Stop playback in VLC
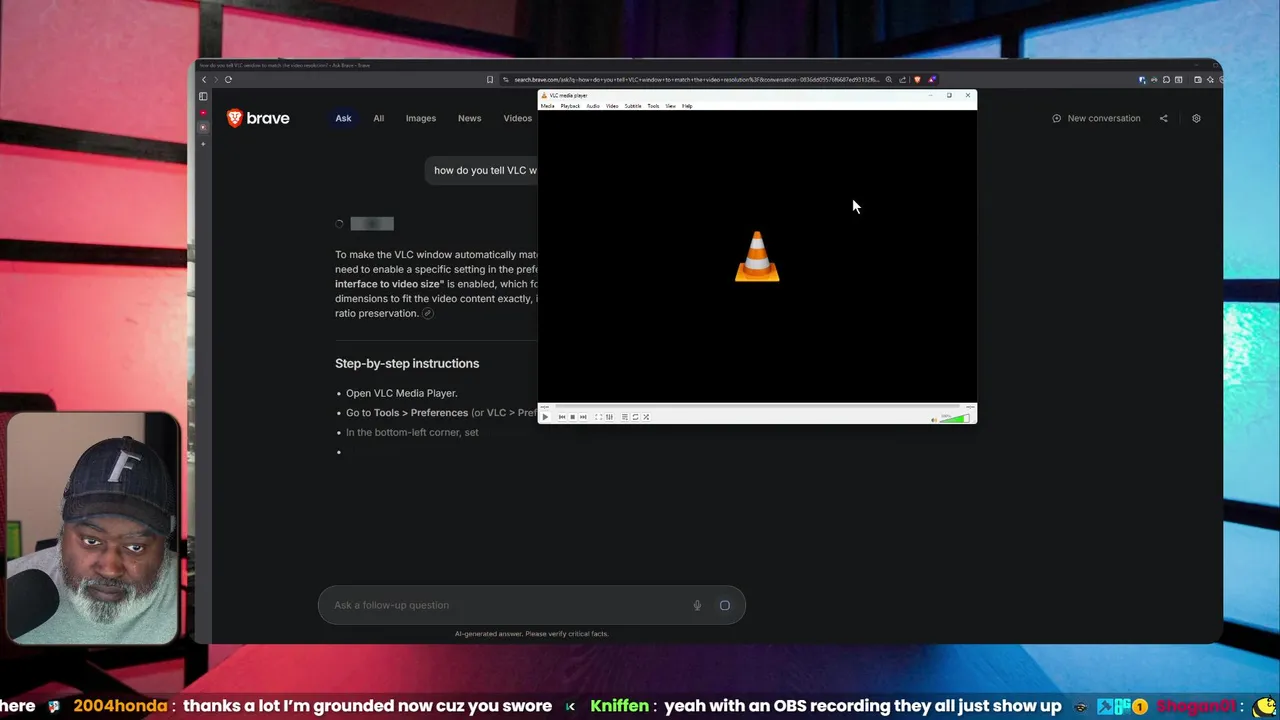Image resolution: width=1280 pixels, height=720 pixels. click(572, 417)
